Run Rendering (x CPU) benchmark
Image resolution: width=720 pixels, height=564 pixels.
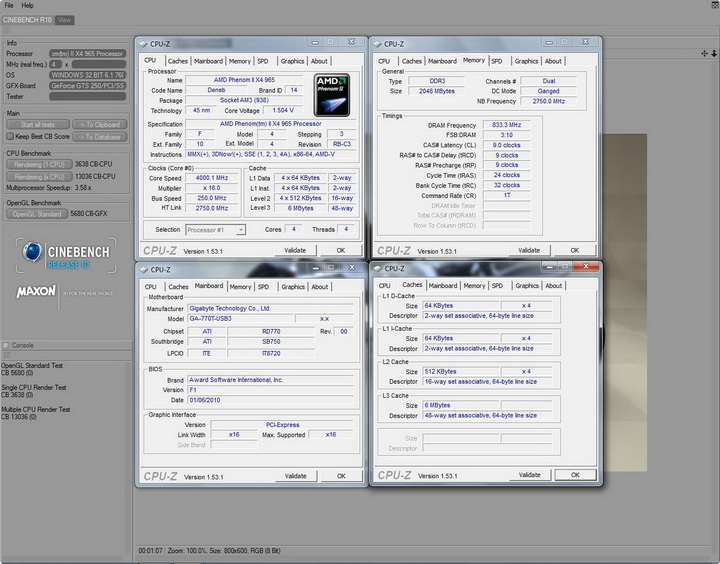pyautogui.click(x=39, y=177)
